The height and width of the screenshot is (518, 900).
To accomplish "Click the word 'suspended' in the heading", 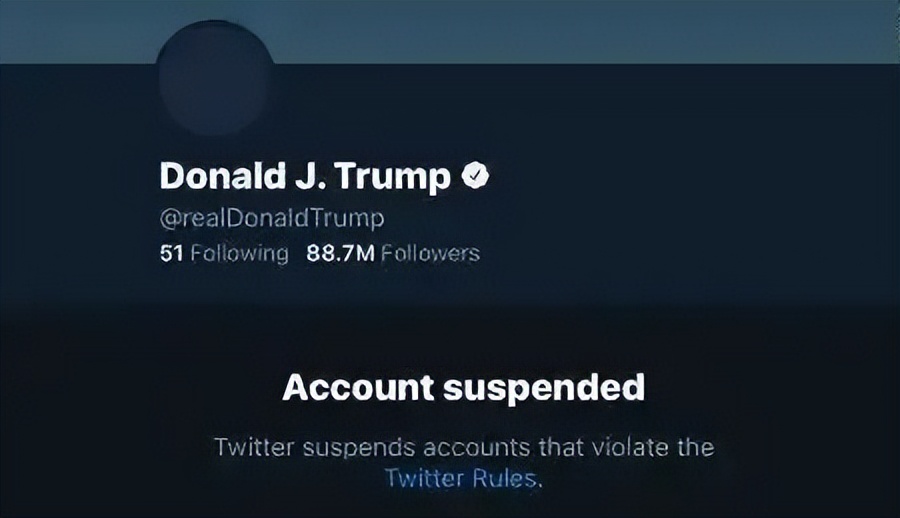I will click(545, 388).
